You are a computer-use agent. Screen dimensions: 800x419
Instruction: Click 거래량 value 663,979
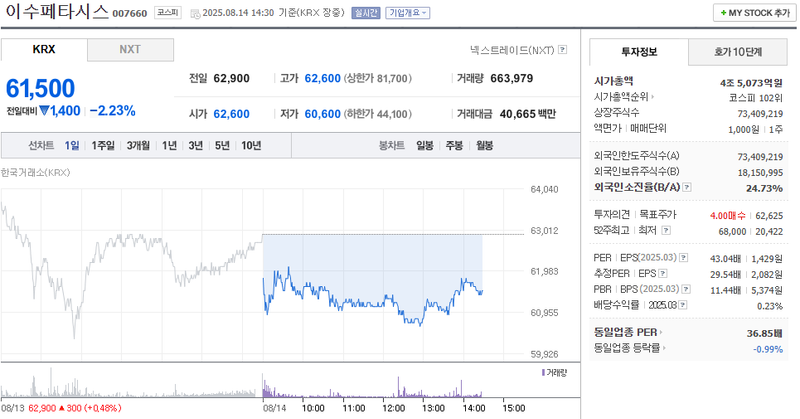click(512, 79)
